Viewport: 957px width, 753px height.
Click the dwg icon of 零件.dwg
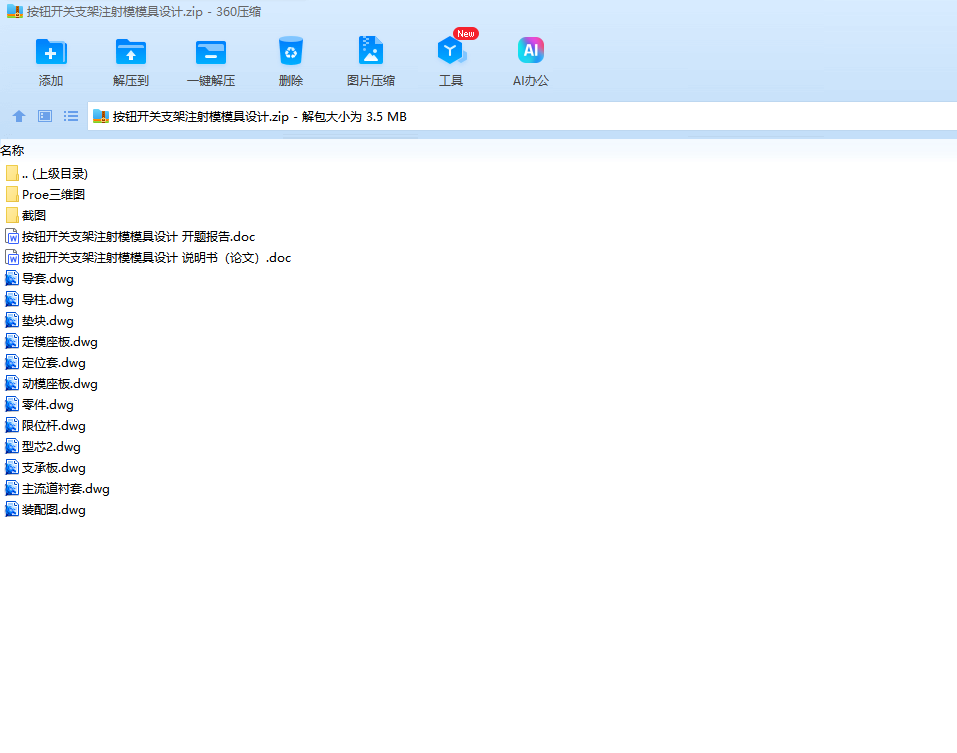click(x=12, y=405)
